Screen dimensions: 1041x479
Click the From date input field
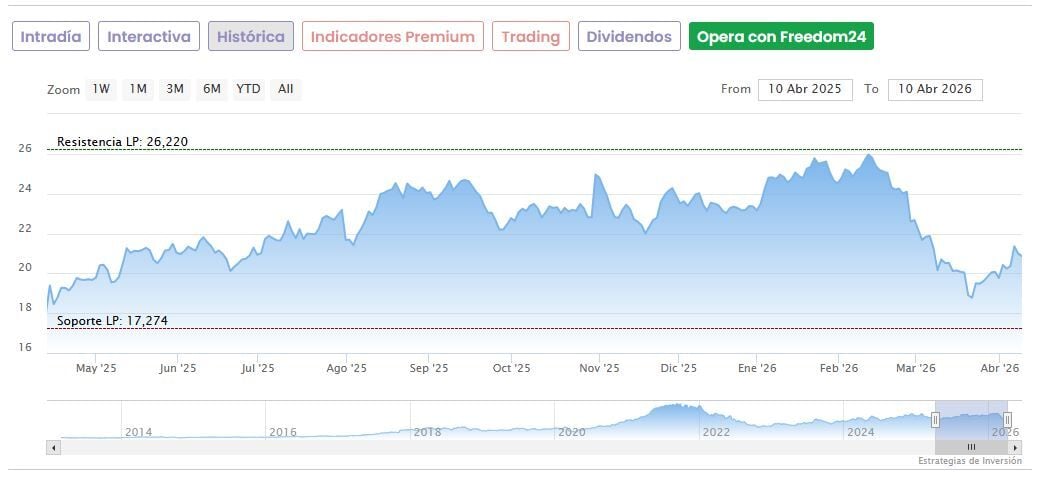click(x=805, y=89)
